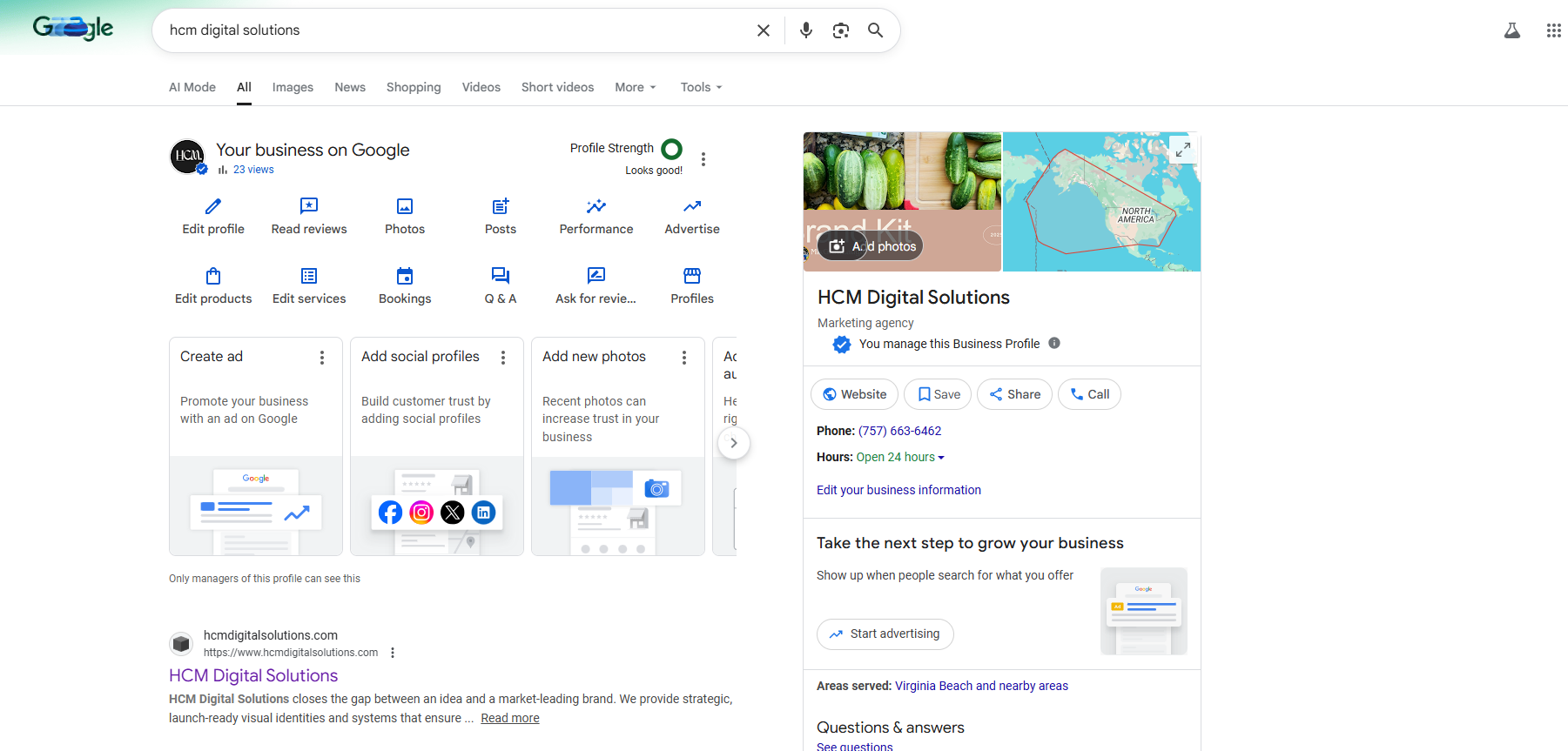Viewport: 1568px width, 751px height.
Task: Click the Share button
Action: pos(1014,394)
